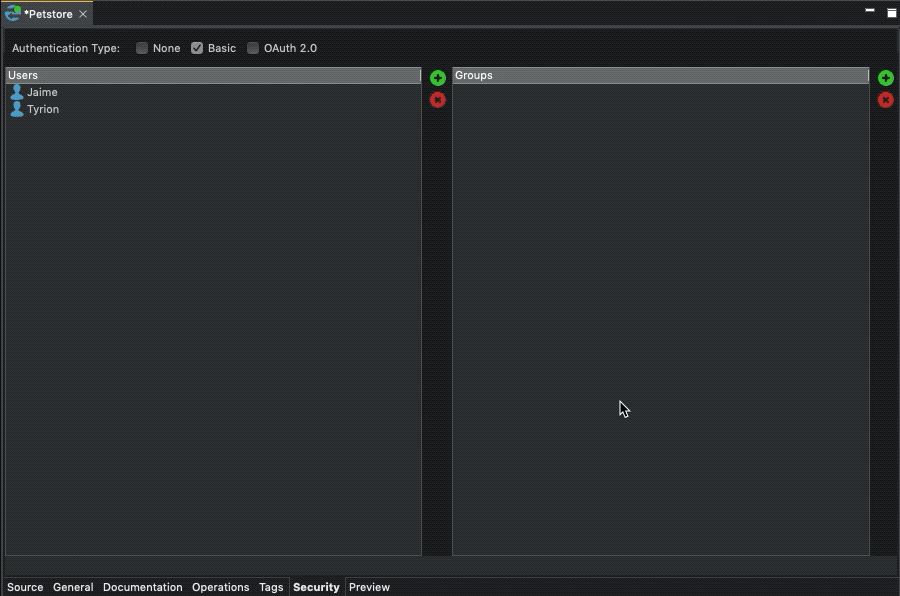Screen dimensions: 900x596
Task: Enable OAuth 2.0 authentication
Action: 253,48
